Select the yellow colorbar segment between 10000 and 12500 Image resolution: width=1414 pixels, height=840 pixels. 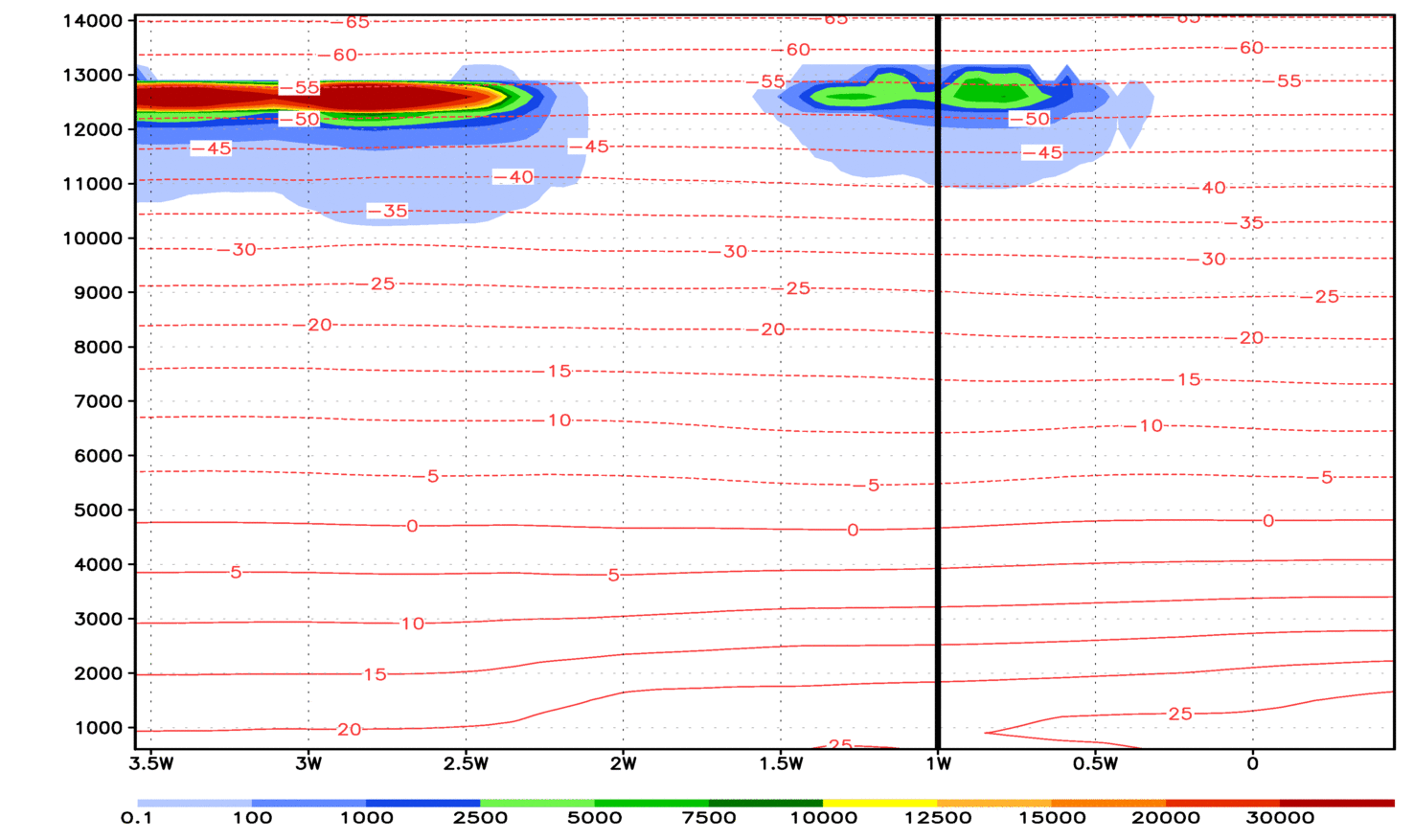879,803
